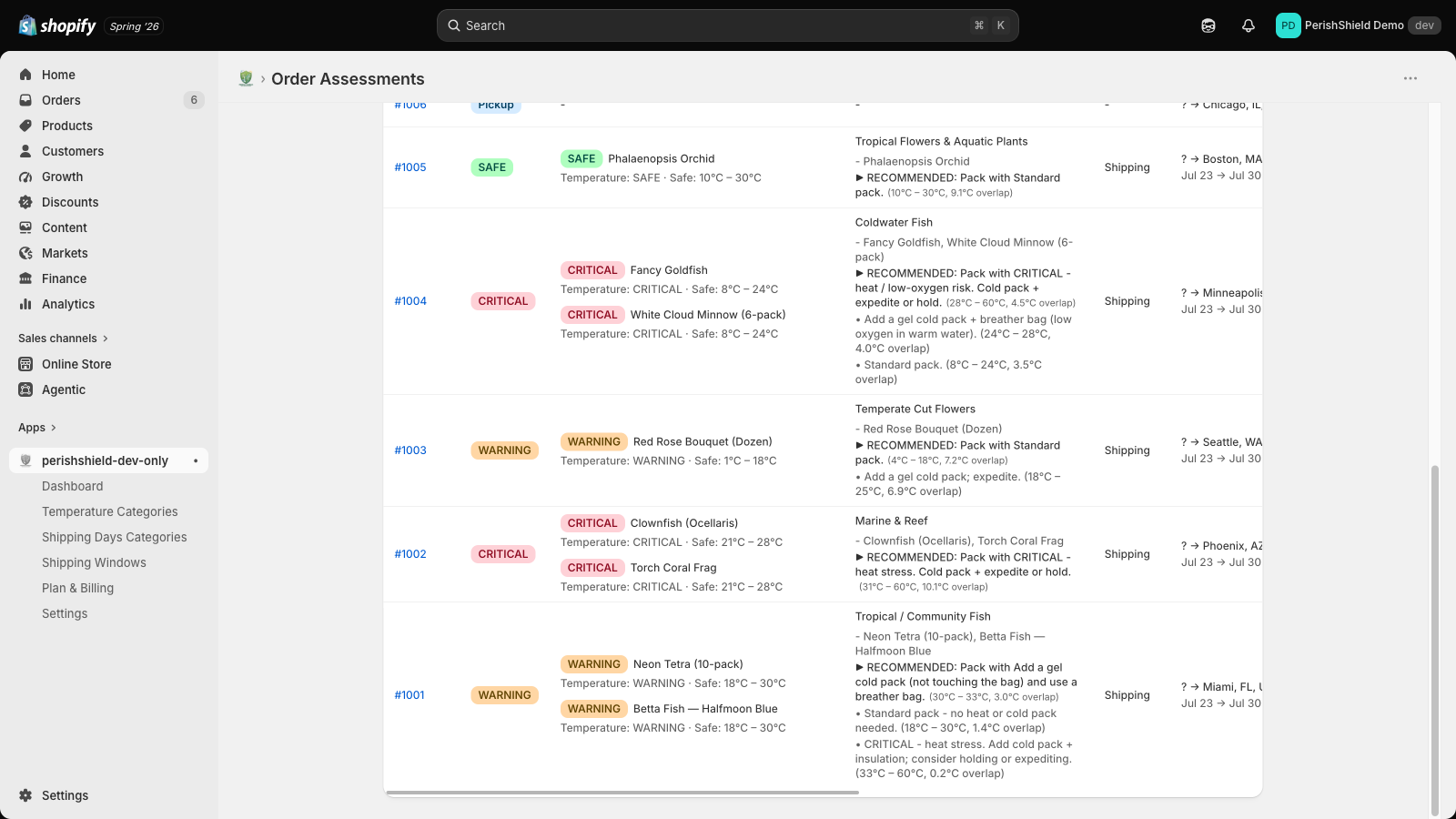The height and width of the screenshot is (819, 1456).
Task: Open Products page
Action: point(67,126)
